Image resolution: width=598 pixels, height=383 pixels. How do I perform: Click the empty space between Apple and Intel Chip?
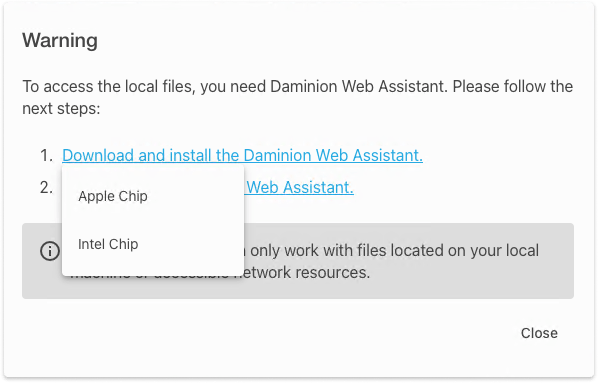[153, 220]
